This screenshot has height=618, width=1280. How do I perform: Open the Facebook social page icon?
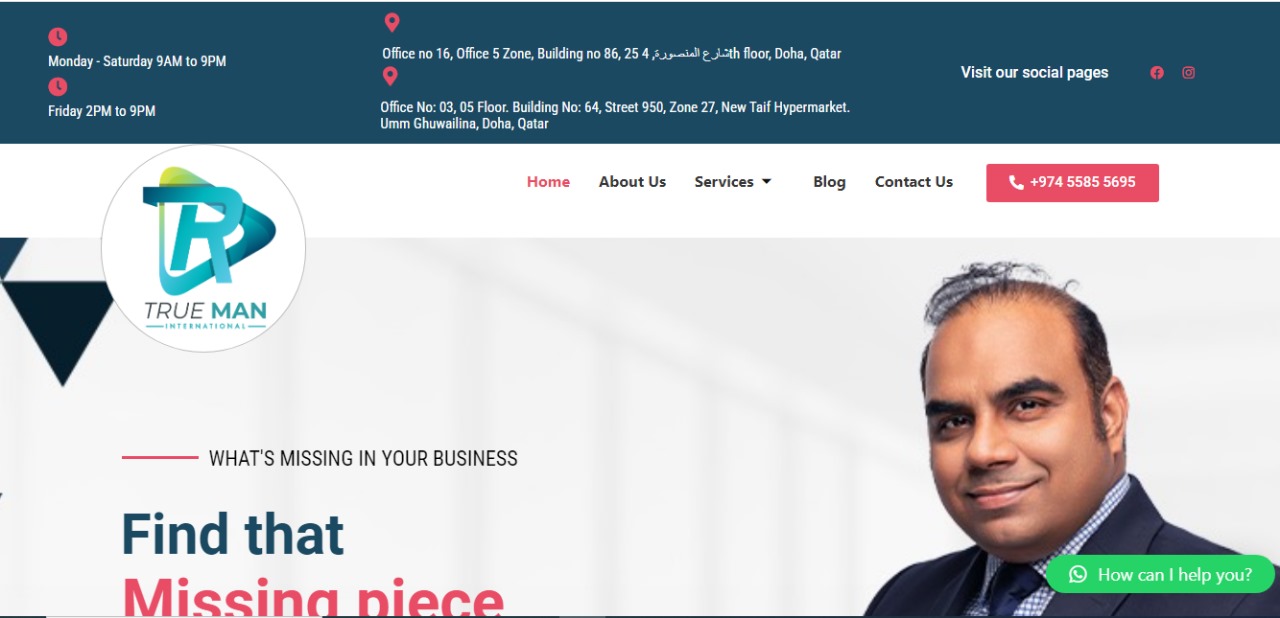pyautogui.click(x=1157, y=72)
